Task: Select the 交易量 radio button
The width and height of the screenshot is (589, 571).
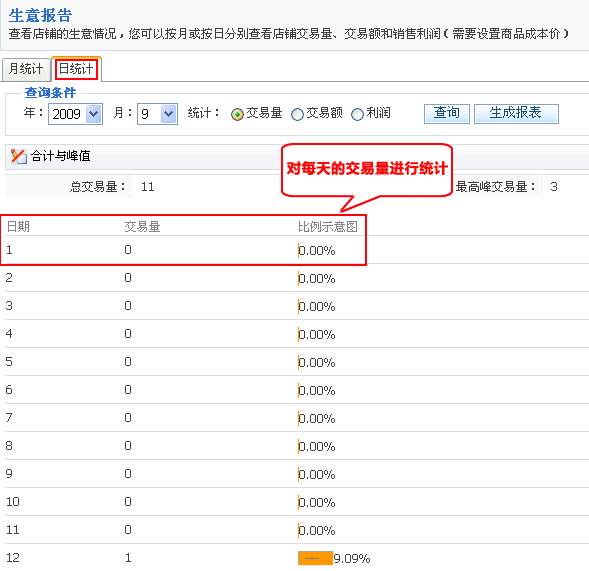Action: [x=237, y=114]
